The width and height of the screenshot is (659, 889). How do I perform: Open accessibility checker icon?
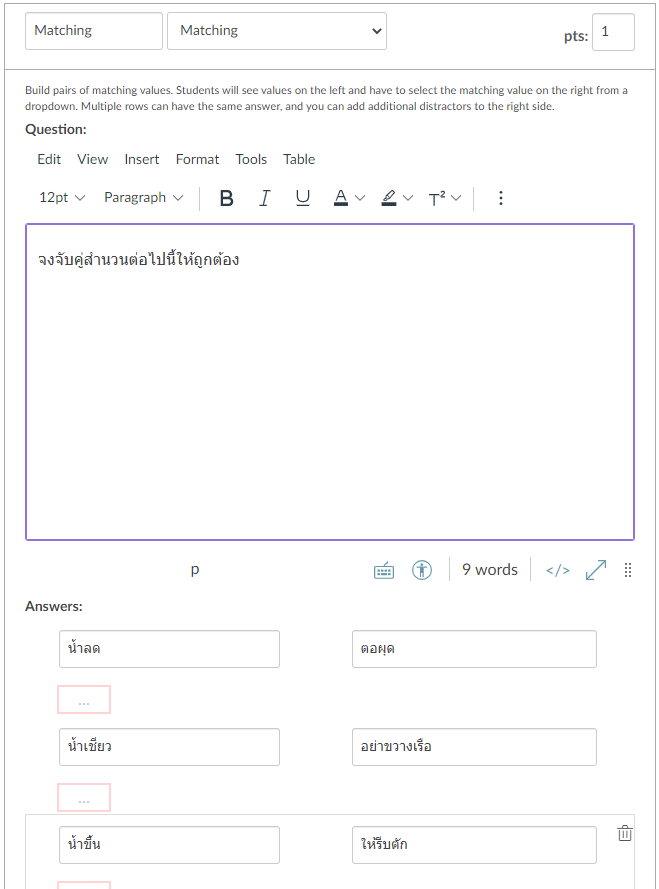tap(422, 570)
